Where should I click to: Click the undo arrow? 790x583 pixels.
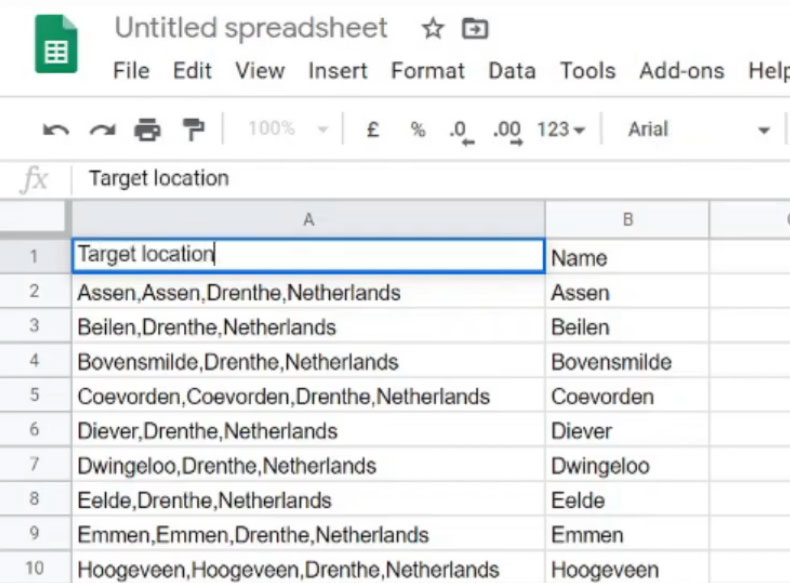(56, 129)
